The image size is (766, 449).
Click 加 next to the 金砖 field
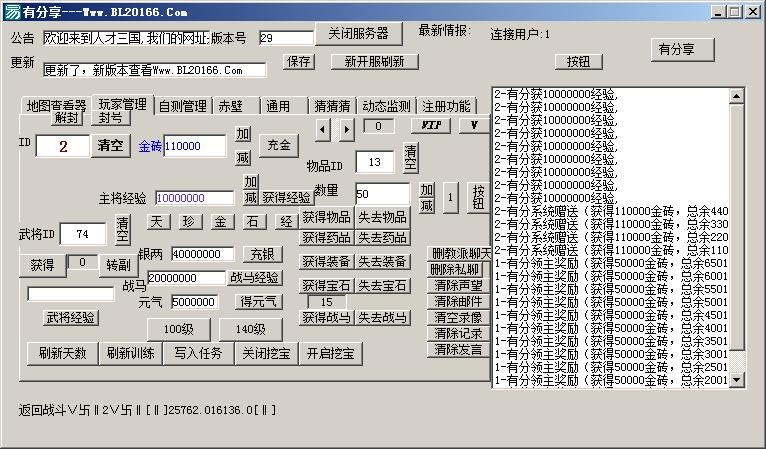[243, 133]
